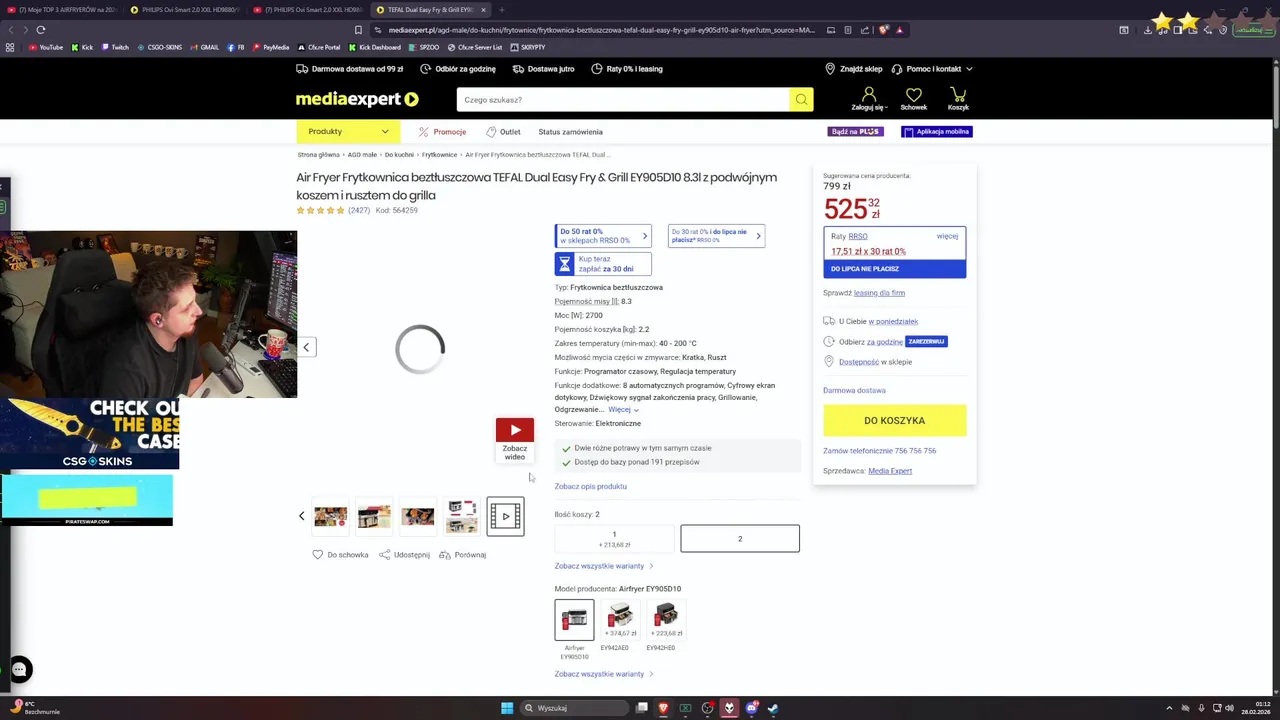This screenshot has height=720, width=1280.
Task: Expand Więcej in additional functions
Action: tap(623, 409)
